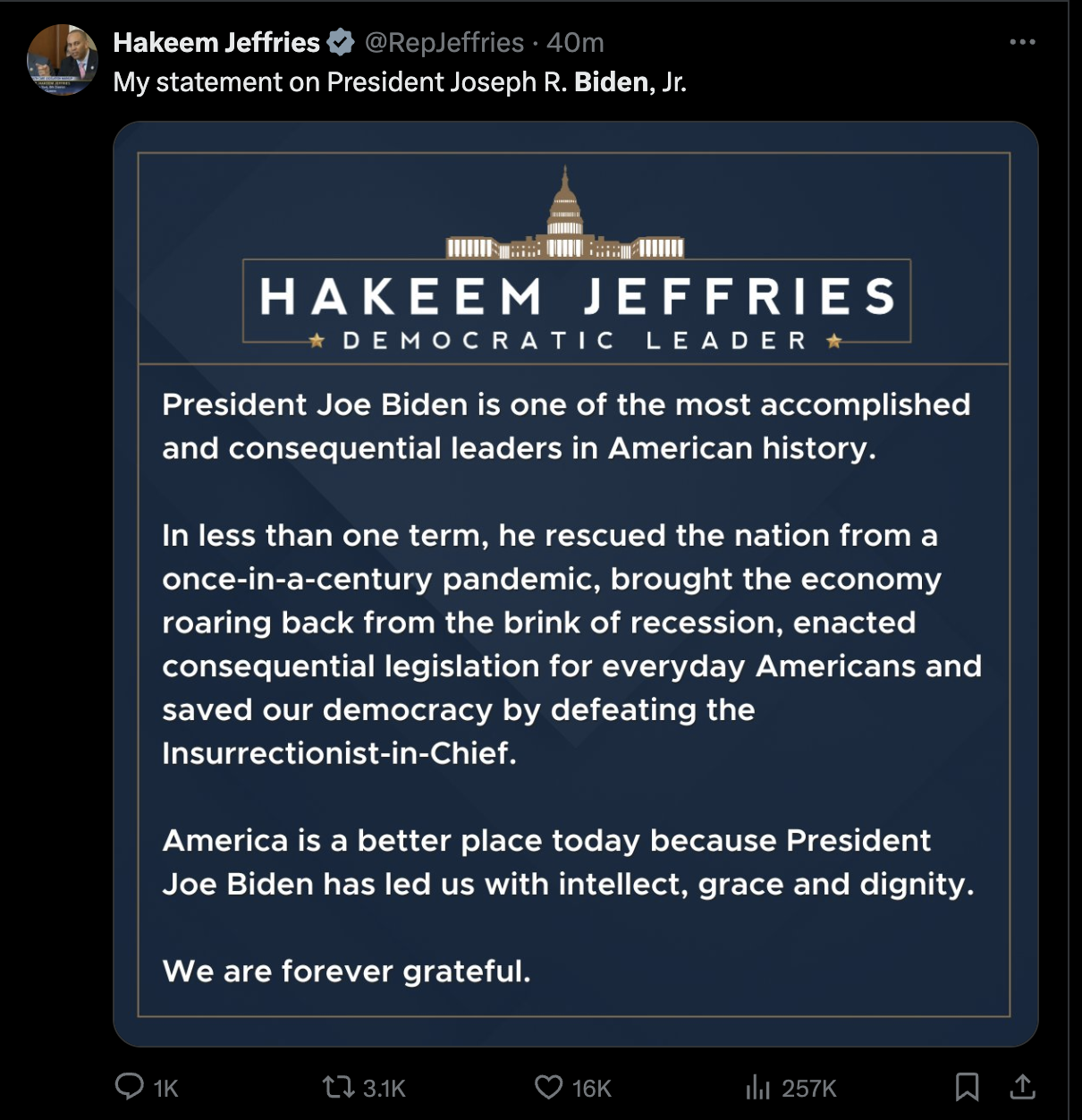Viewport: 1082px width, 1120px height.
Task: Open the reply icon on the tweet
Action: (x=131, y=1089)
